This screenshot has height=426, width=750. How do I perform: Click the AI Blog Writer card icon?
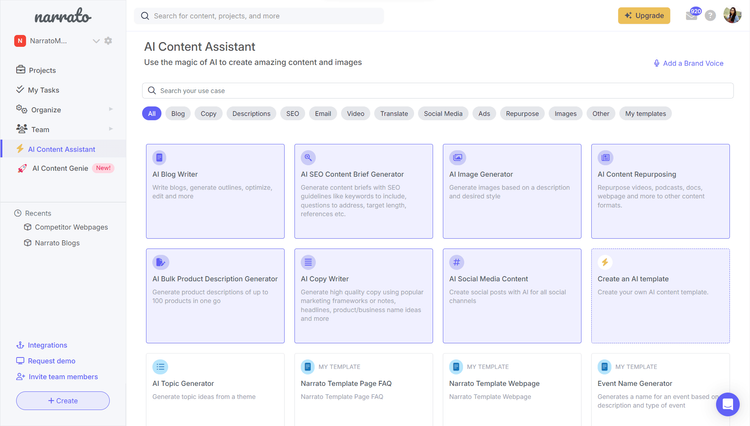[x=159, y=157]
